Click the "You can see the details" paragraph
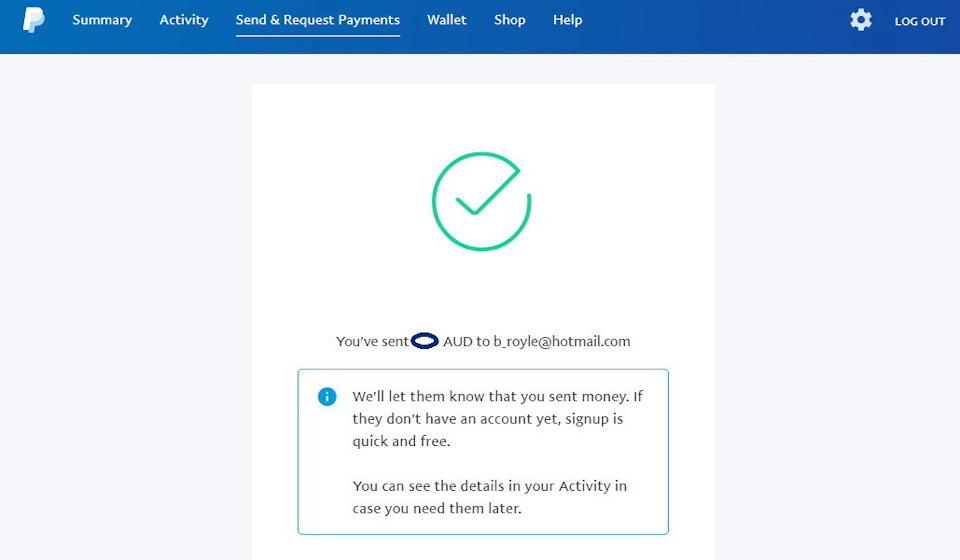Viewport: 960px width, 560px height. click(x=489, y=497)
